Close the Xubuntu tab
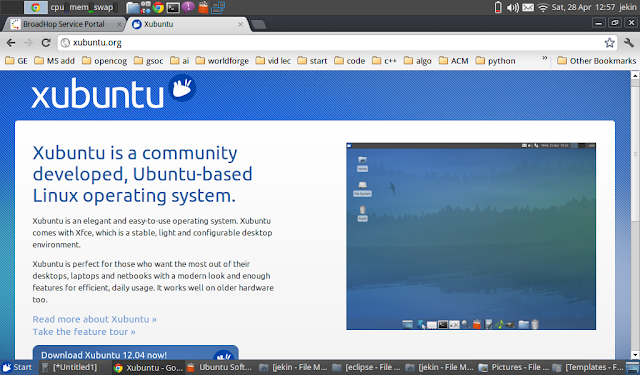This screenshot has width=640, height=375. (240, 24)
